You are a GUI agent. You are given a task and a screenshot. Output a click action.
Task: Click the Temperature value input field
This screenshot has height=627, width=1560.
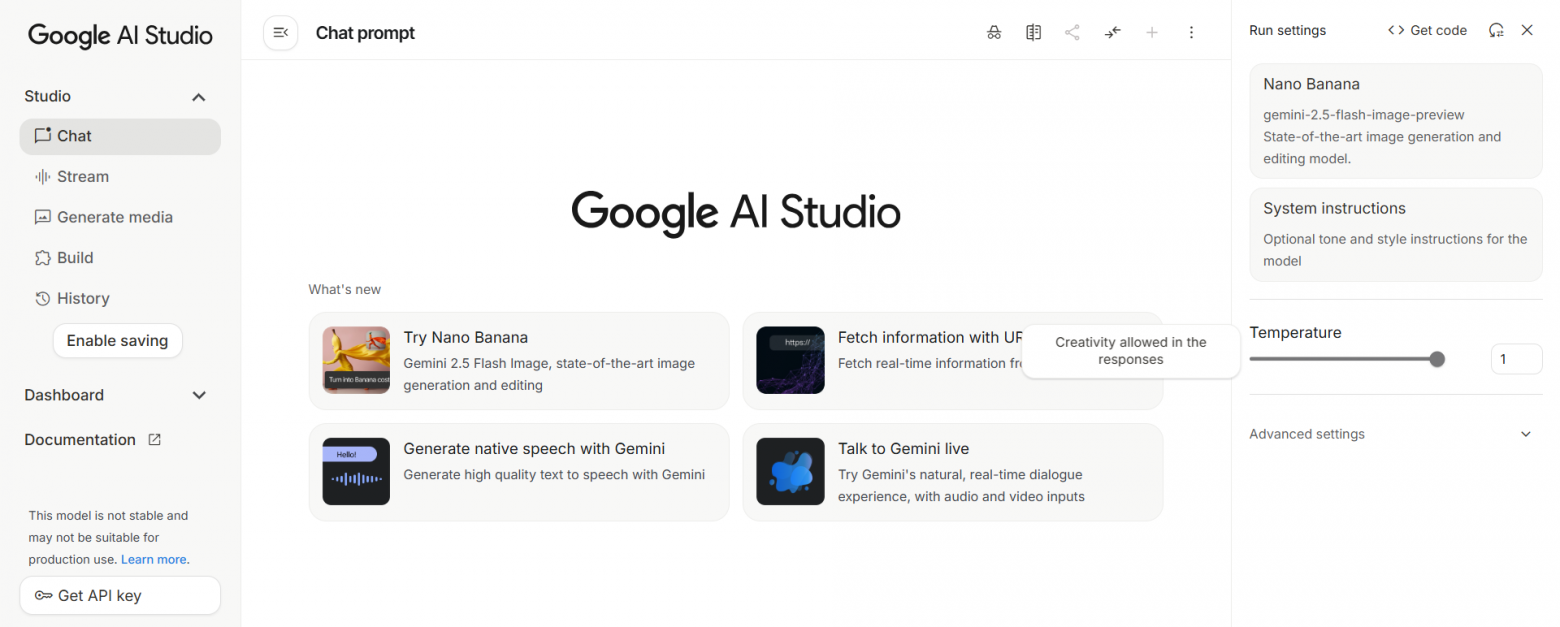(1515, 359)
